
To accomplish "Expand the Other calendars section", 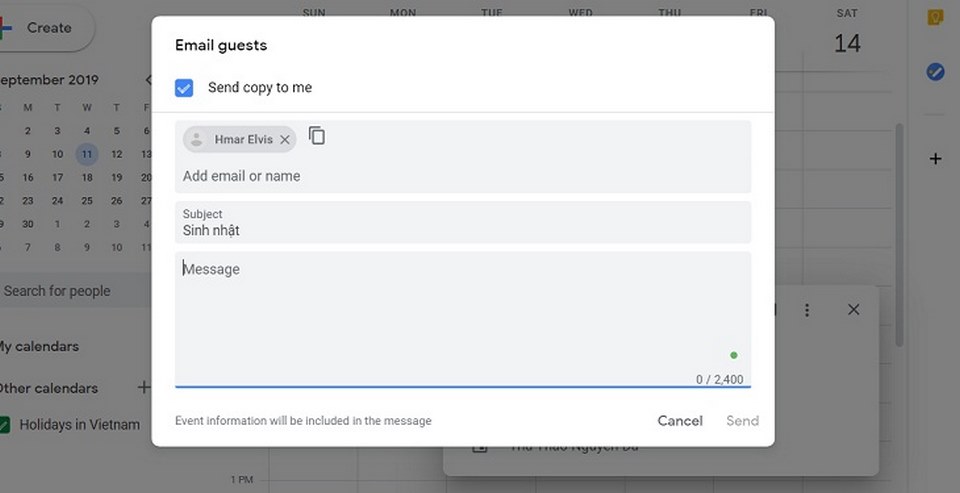I will click(50, 388).
